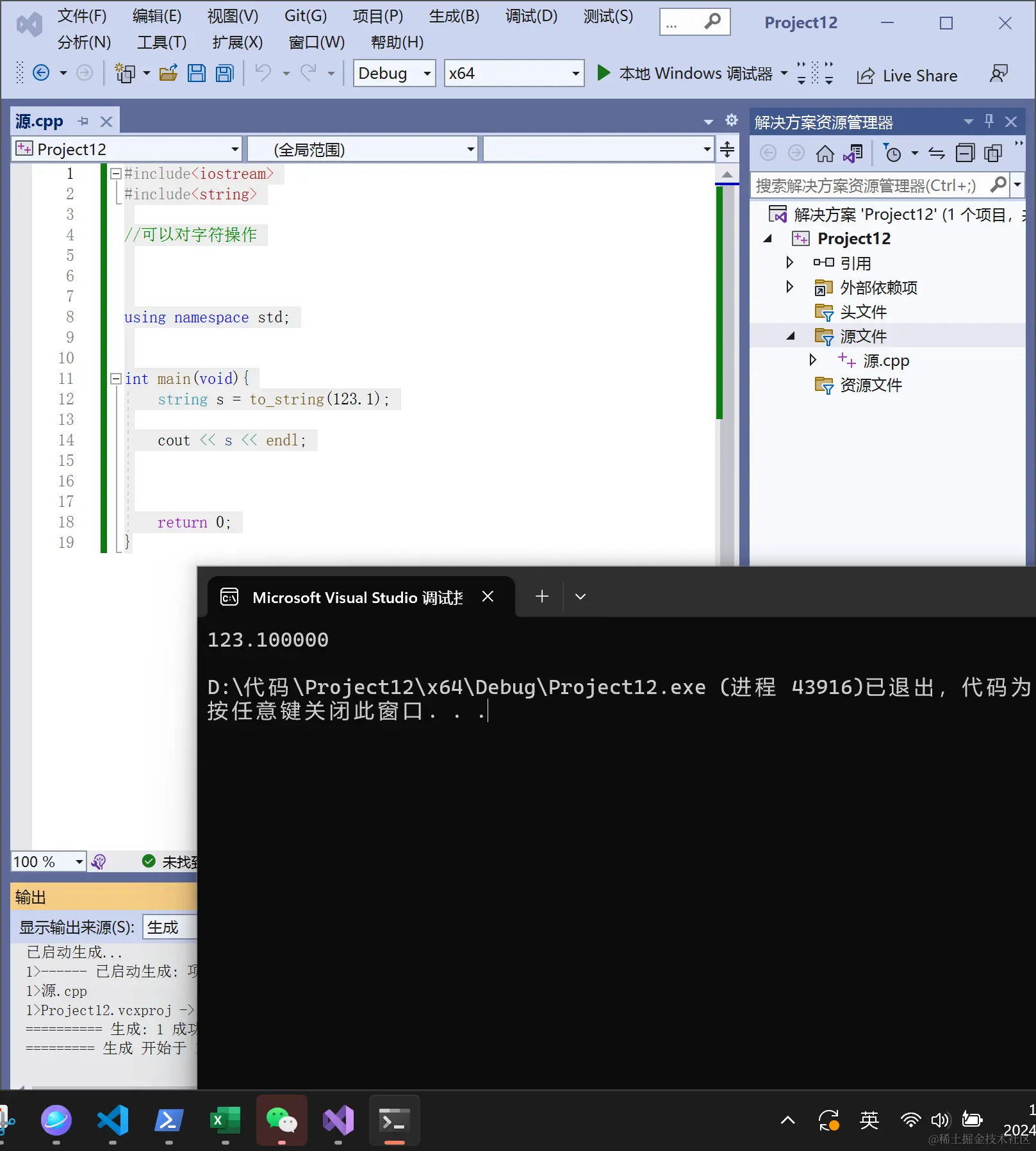Click pending changes filter clock icon
This screenshot has height=1151, width=1036.
tap(892, 153)
